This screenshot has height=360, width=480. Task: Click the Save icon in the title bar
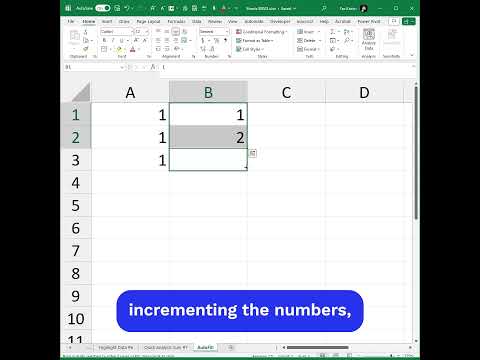pos(117,8)
